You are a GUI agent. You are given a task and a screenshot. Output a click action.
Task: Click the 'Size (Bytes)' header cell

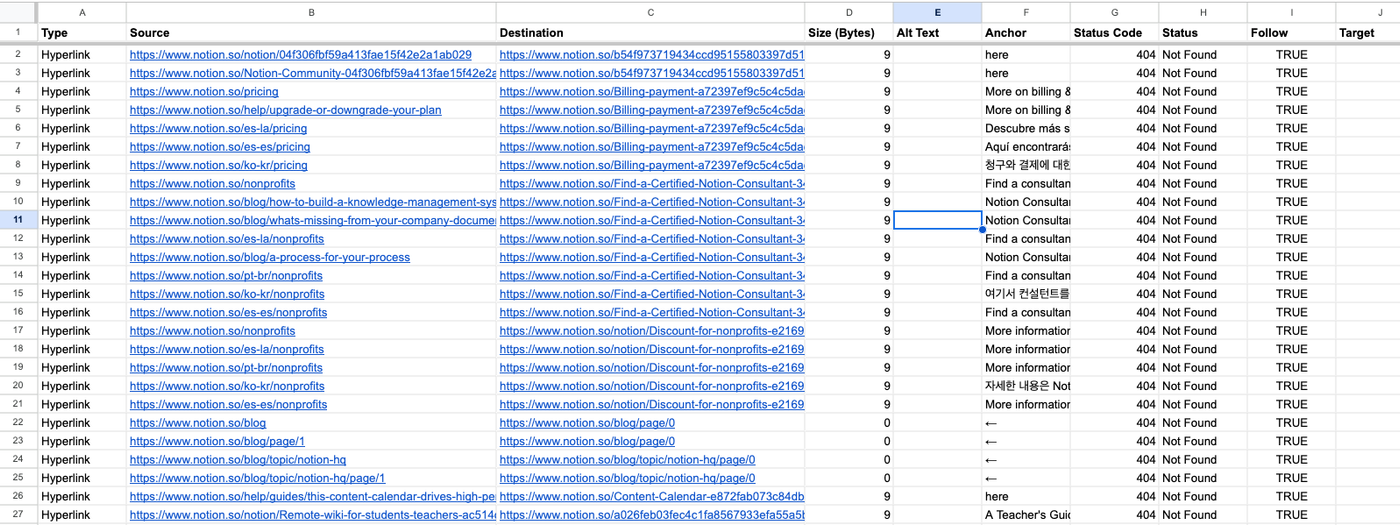(x=849, y=33)
